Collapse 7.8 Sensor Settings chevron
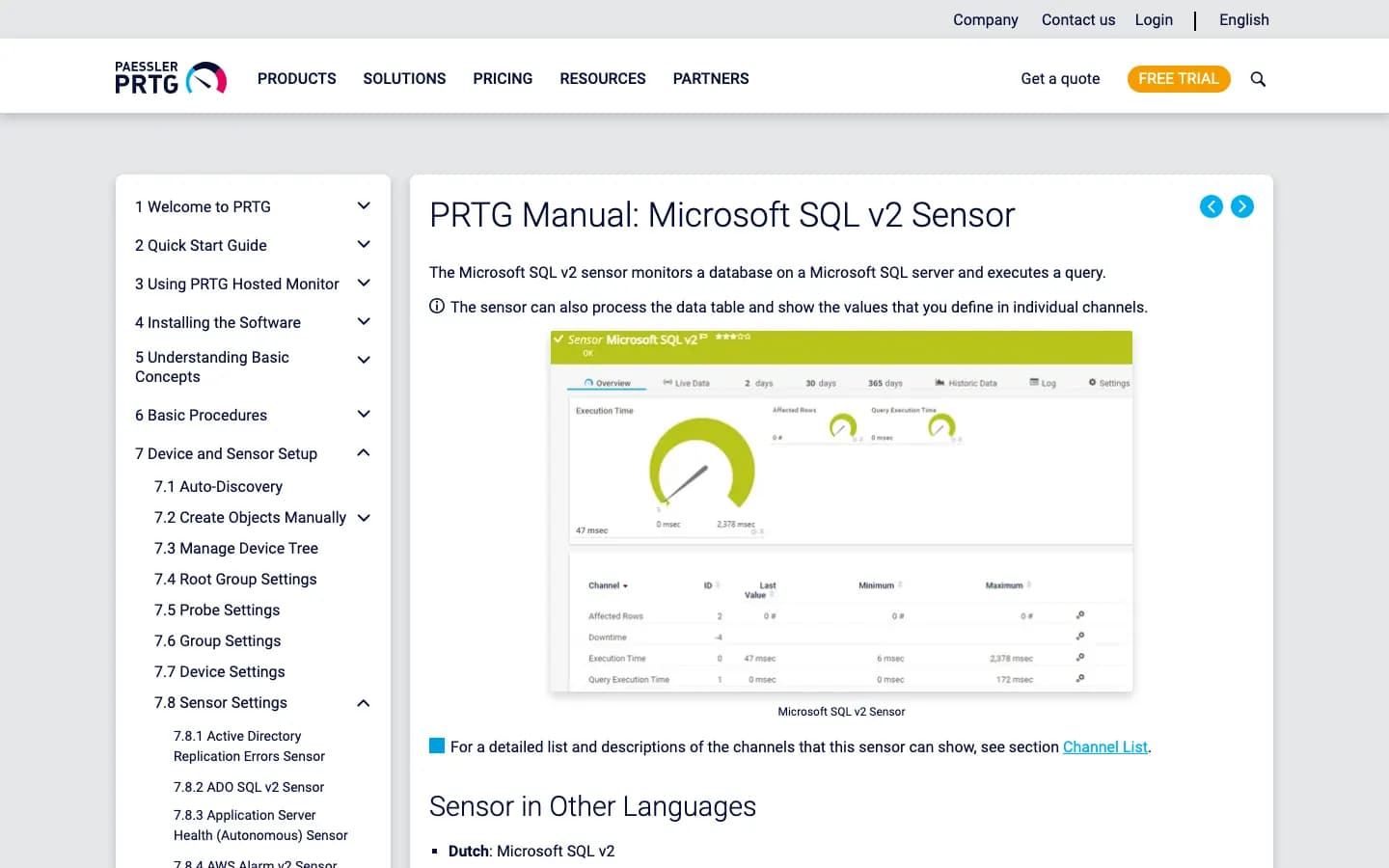The image size is (1389, 868). [364, 703]
